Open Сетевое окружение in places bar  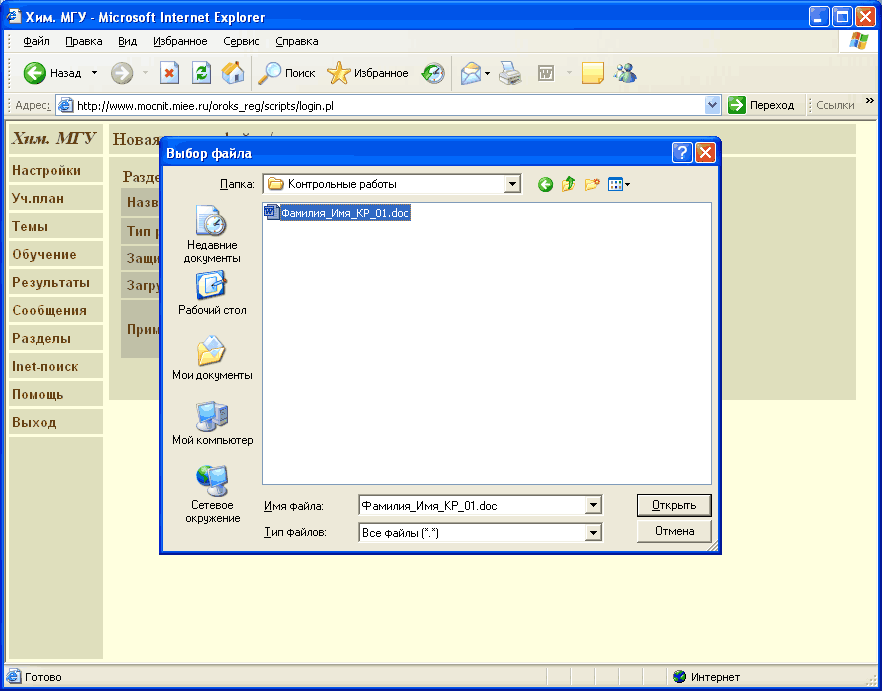pyautogui.click(x=212, y=495)
